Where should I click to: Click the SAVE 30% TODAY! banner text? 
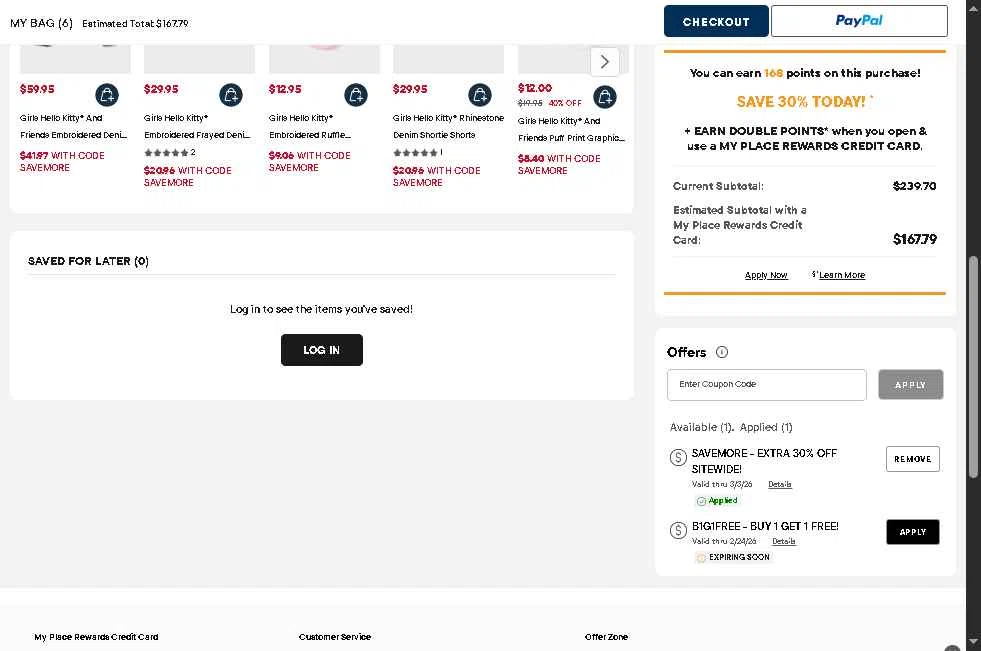(x=801, y=101)
